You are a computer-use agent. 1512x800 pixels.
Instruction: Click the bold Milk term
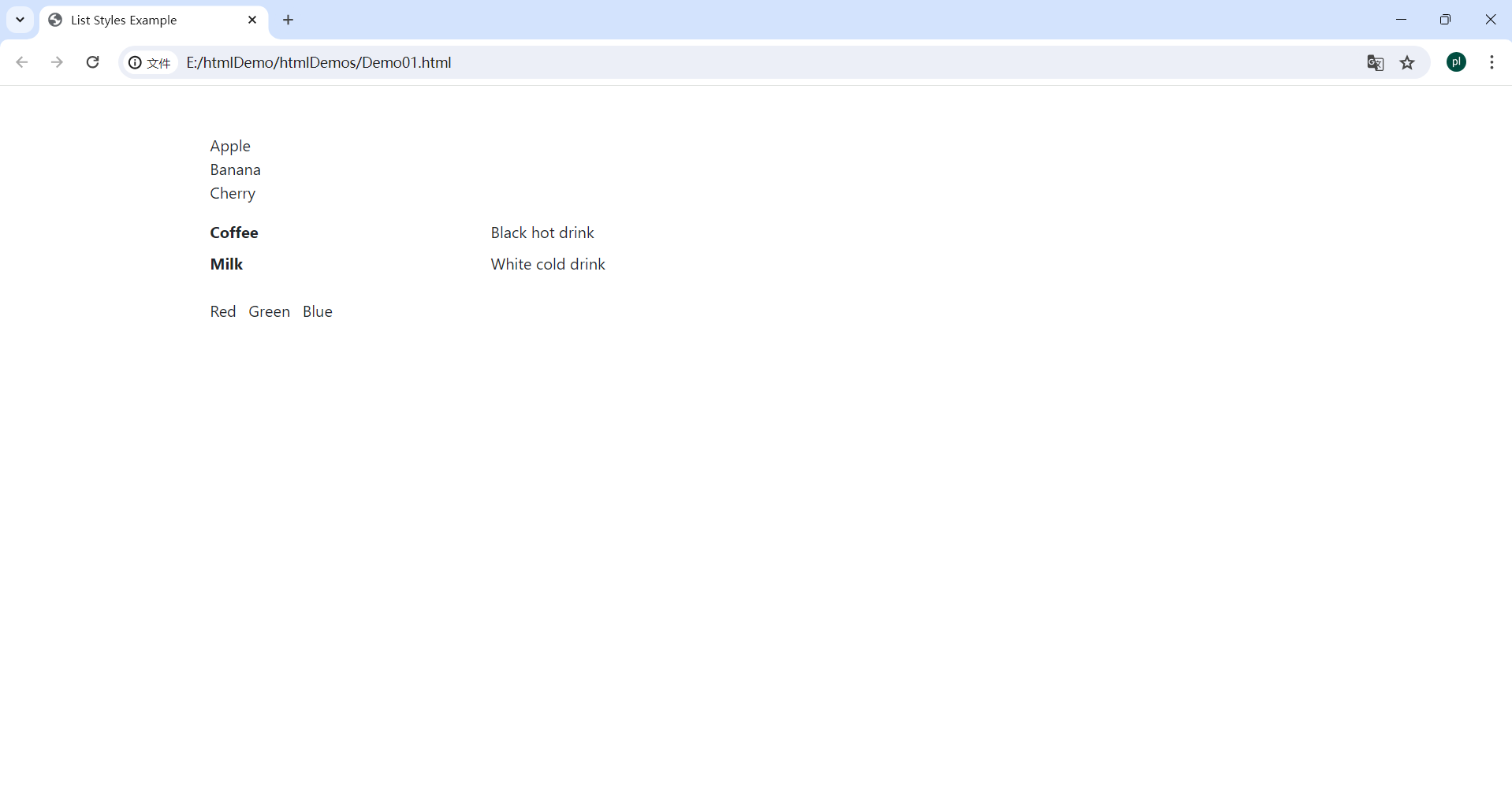point(226,265)
